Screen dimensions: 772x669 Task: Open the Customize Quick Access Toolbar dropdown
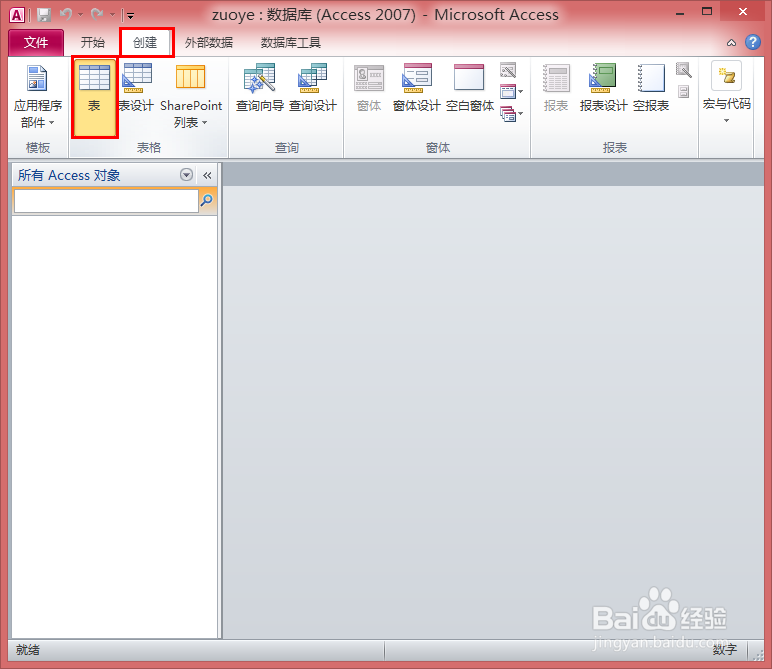click(130, 16)
